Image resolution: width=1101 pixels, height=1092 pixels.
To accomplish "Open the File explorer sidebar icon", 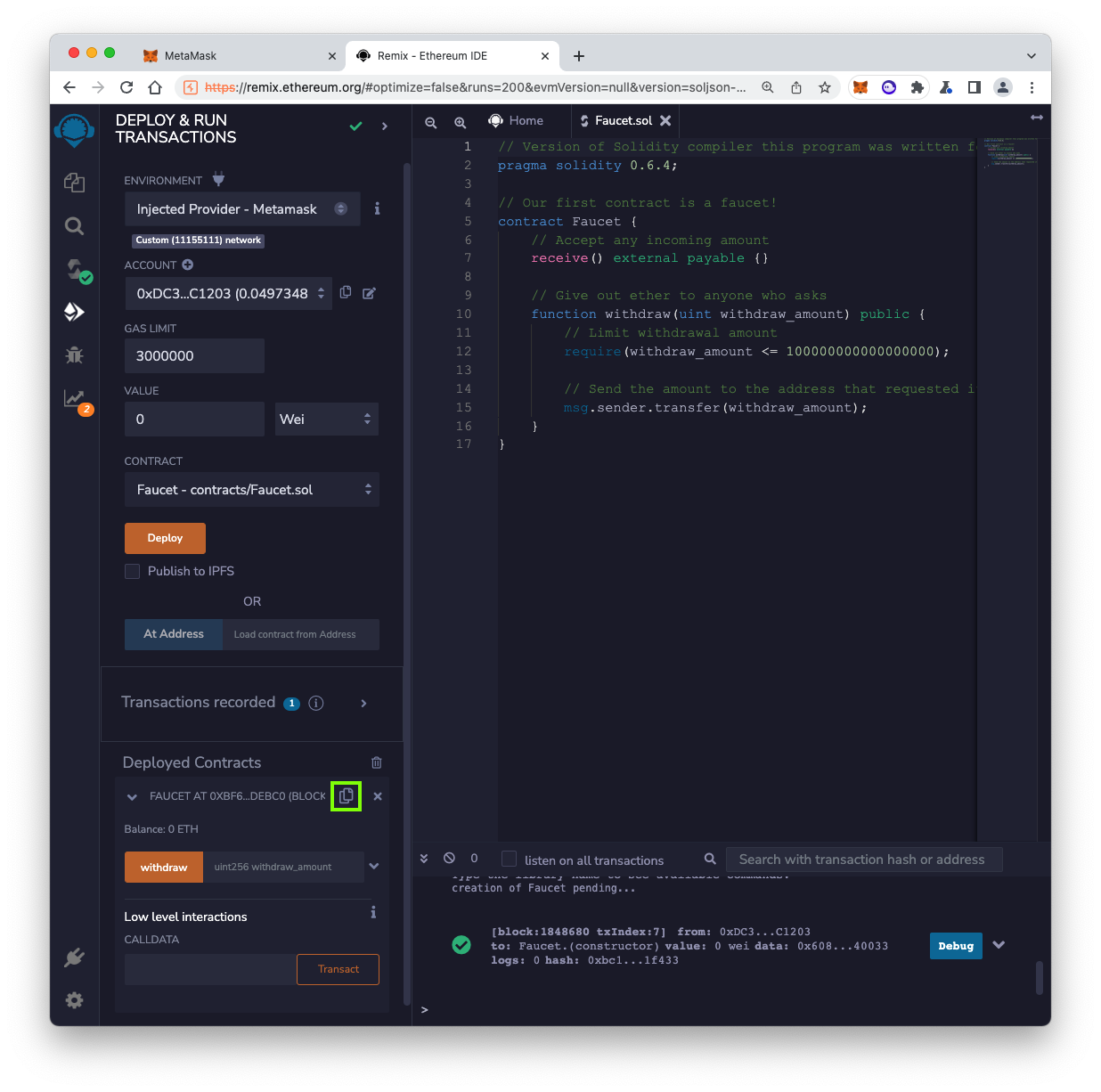I will point(74,183).
